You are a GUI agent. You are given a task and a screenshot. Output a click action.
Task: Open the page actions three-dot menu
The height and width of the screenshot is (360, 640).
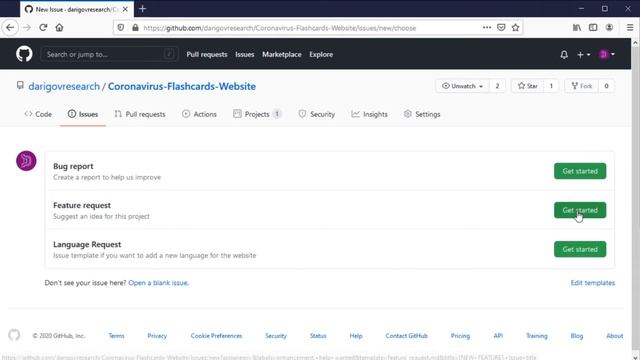487,27
